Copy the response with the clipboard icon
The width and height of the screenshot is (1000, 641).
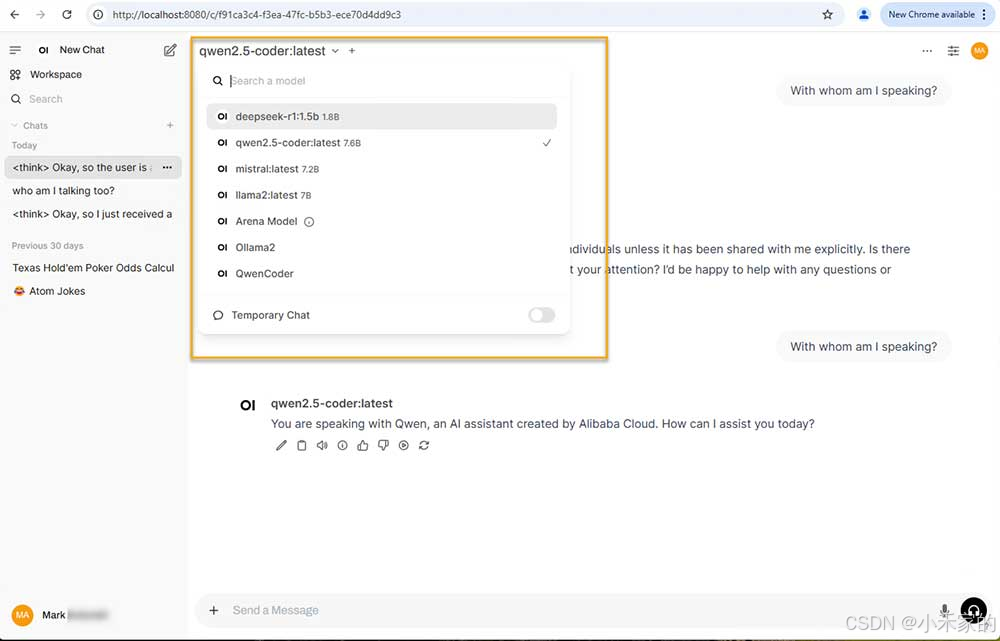302,446
